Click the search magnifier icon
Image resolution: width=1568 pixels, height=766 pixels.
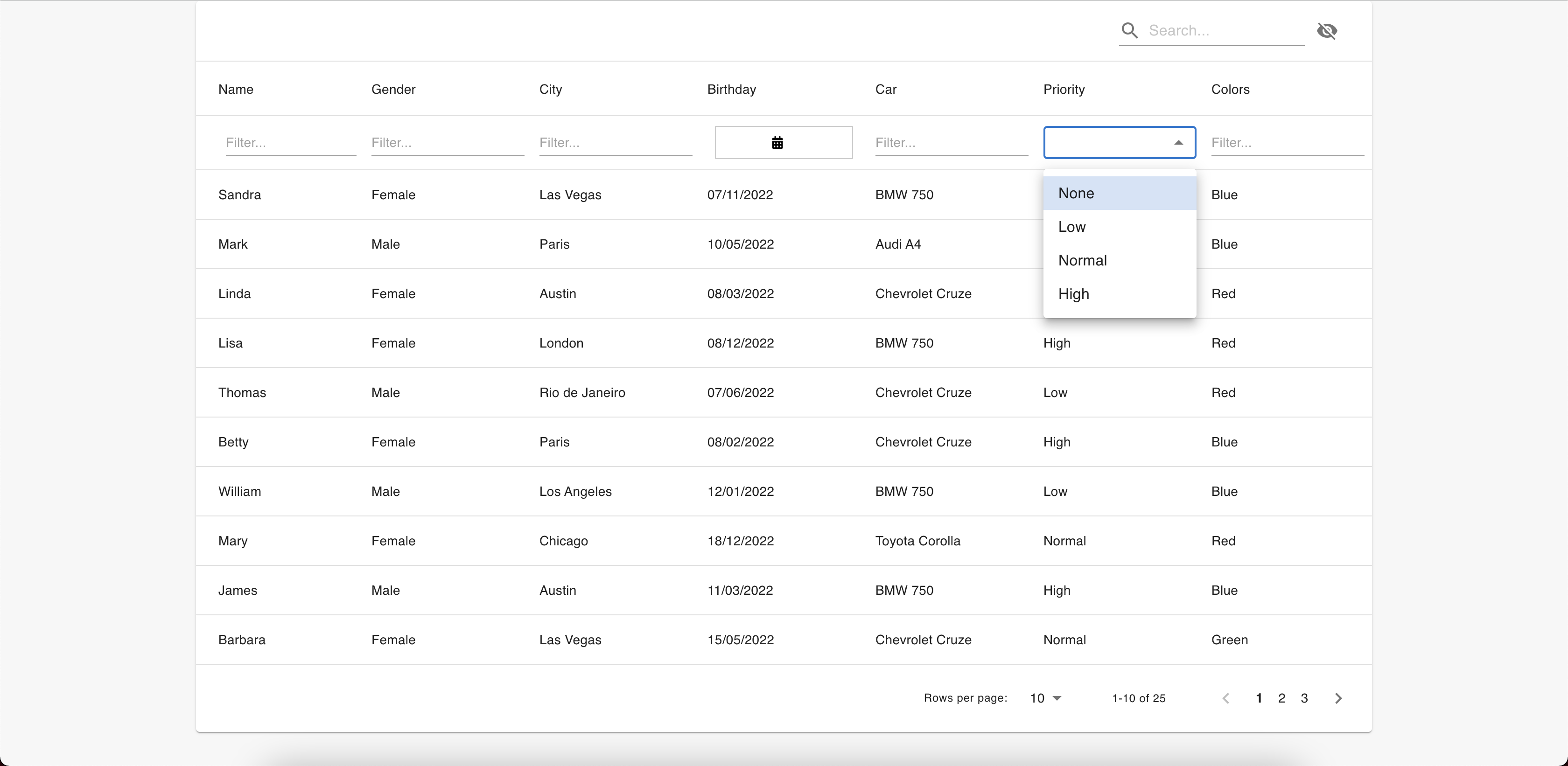pyautogui.click(x=1130, y=30)
